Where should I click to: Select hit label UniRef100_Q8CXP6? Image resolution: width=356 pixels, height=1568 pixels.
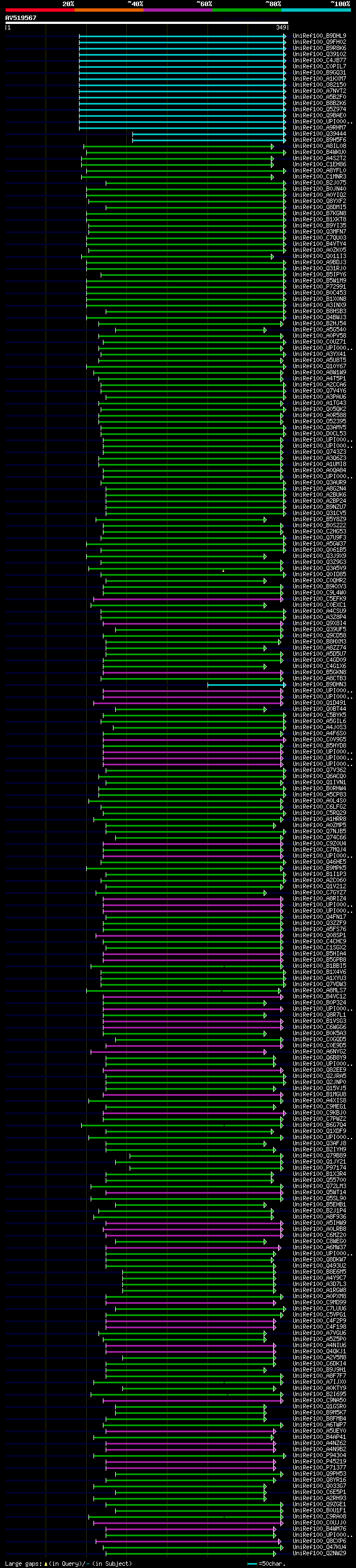coord(319,1541)
